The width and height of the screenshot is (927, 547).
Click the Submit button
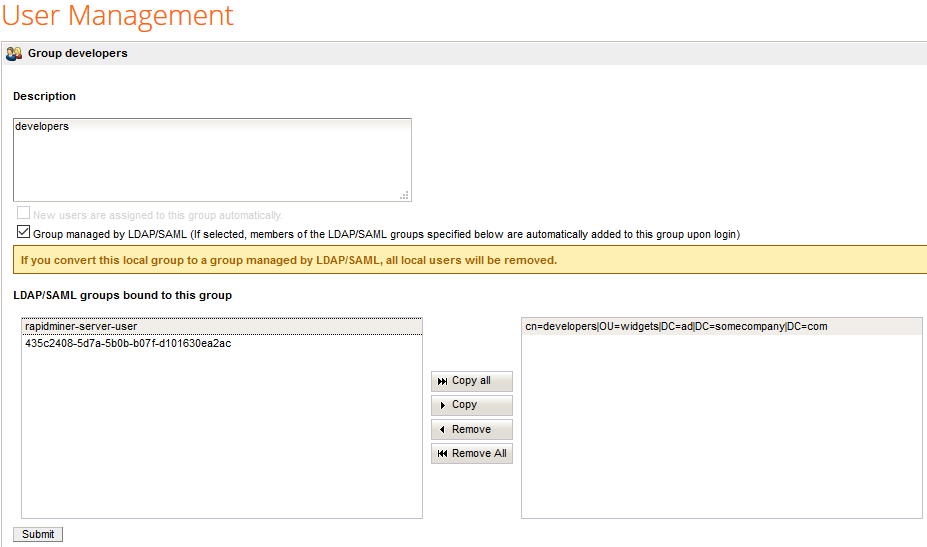[38, 535]
